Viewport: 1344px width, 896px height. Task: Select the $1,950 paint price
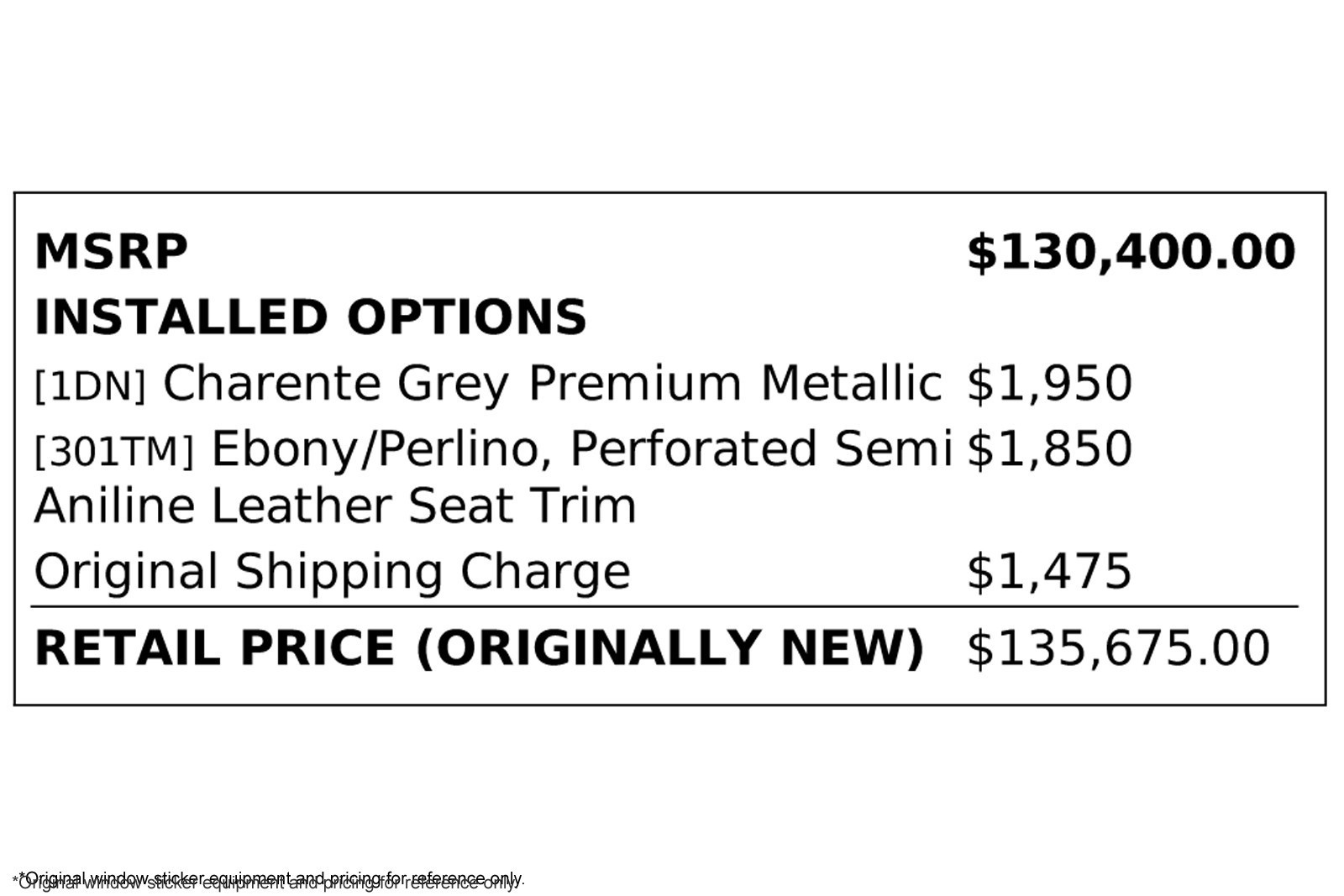[1049, 383]
